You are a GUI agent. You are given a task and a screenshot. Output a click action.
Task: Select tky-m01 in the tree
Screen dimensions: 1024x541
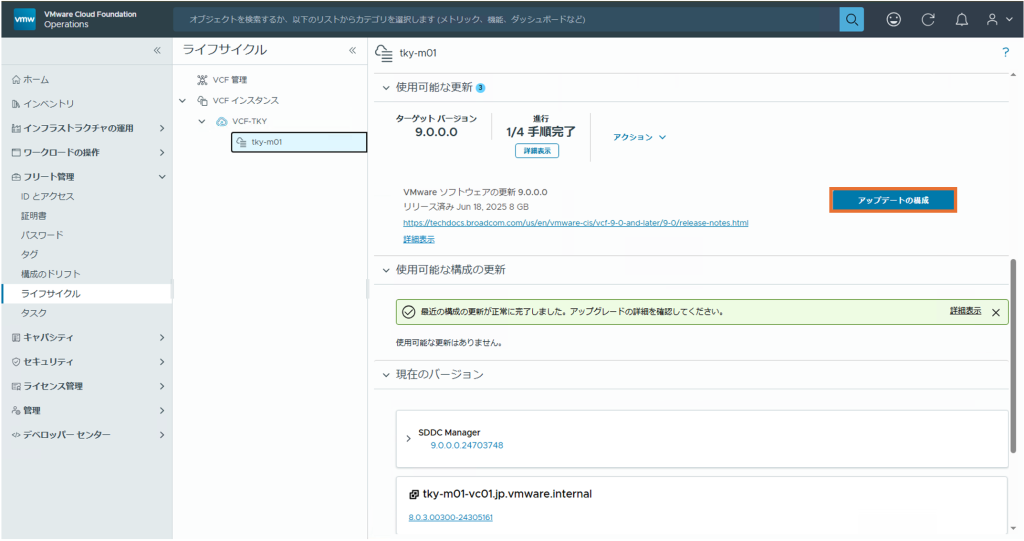[x=299, y=142]
